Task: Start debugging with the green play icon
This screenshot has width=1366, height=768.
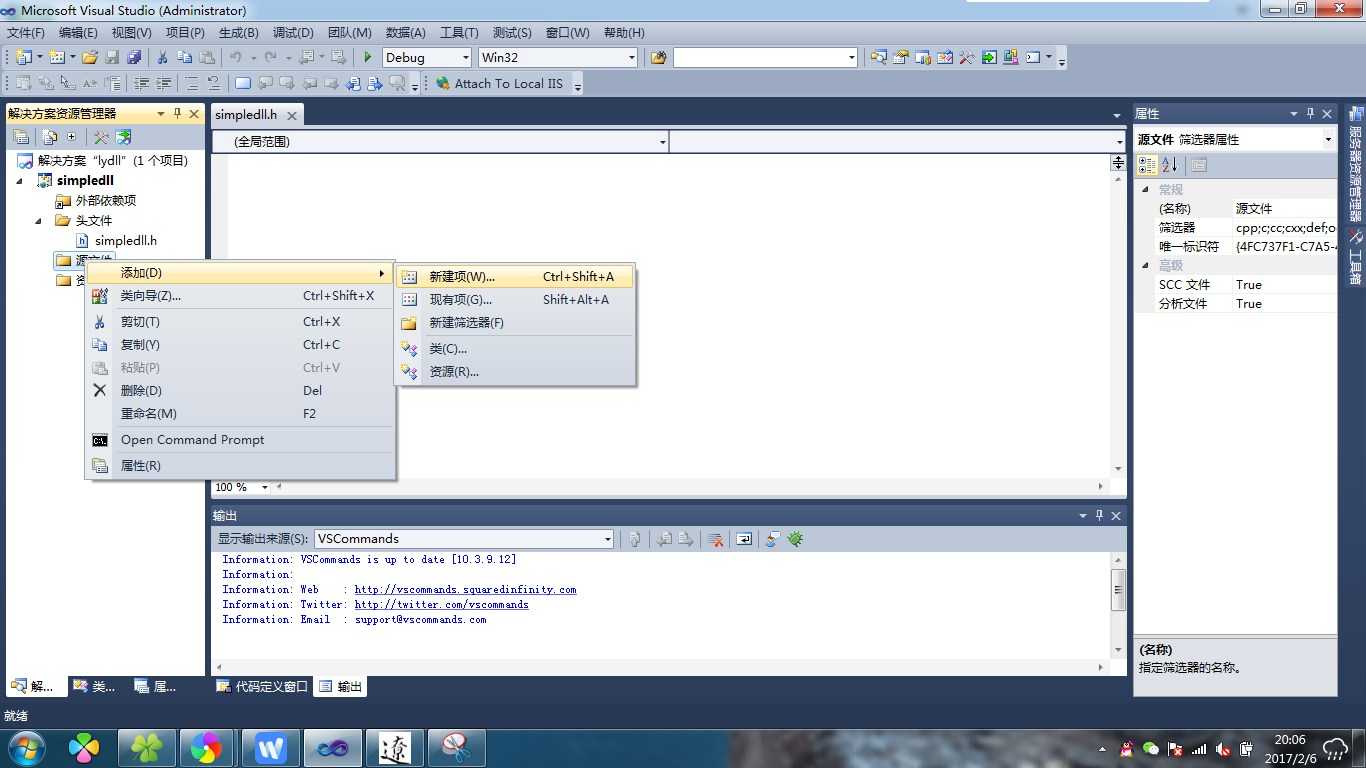Action: tap(368, 57)
